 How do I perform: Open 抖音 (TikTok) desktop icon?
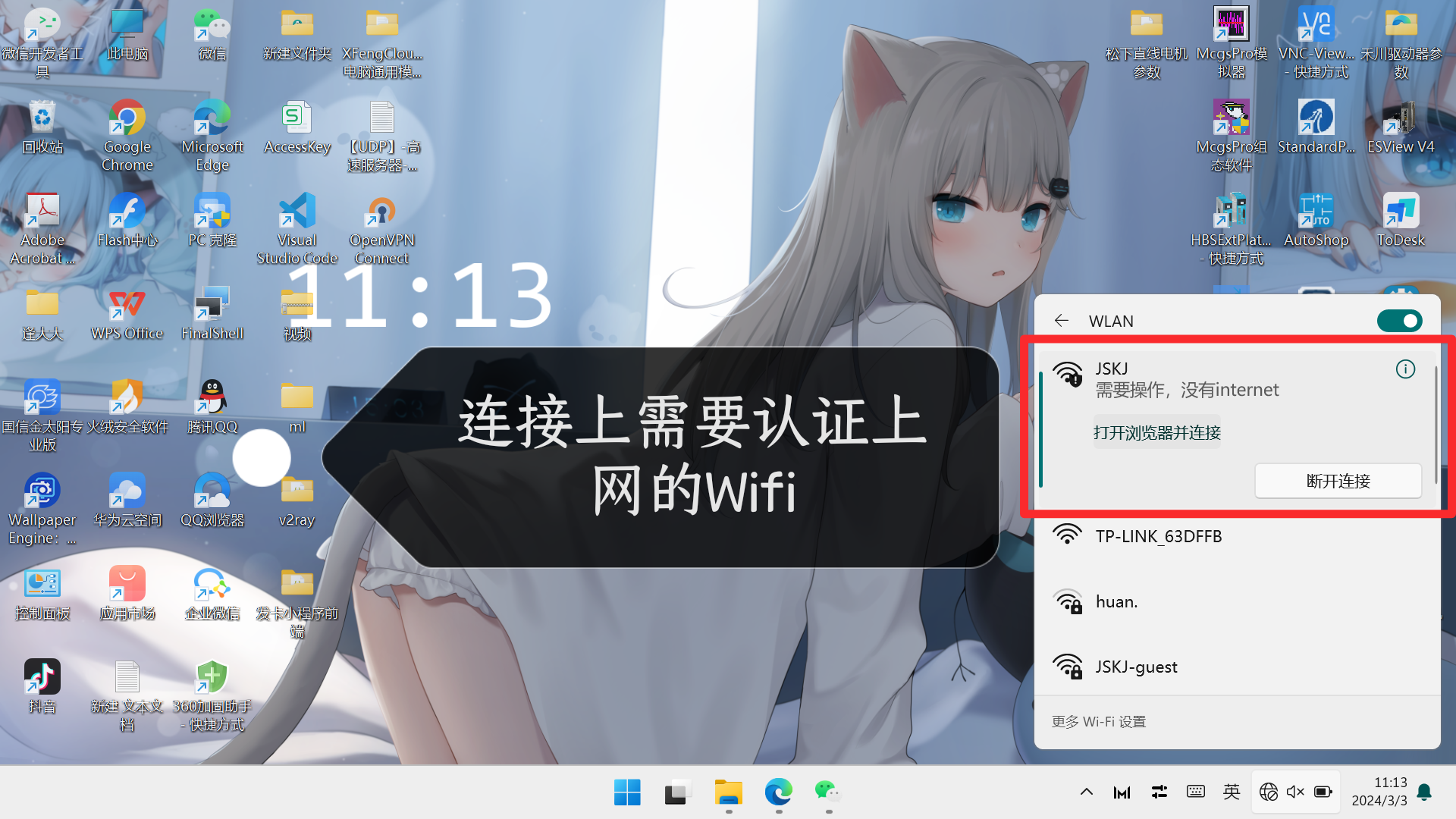[x=42, y=686]
